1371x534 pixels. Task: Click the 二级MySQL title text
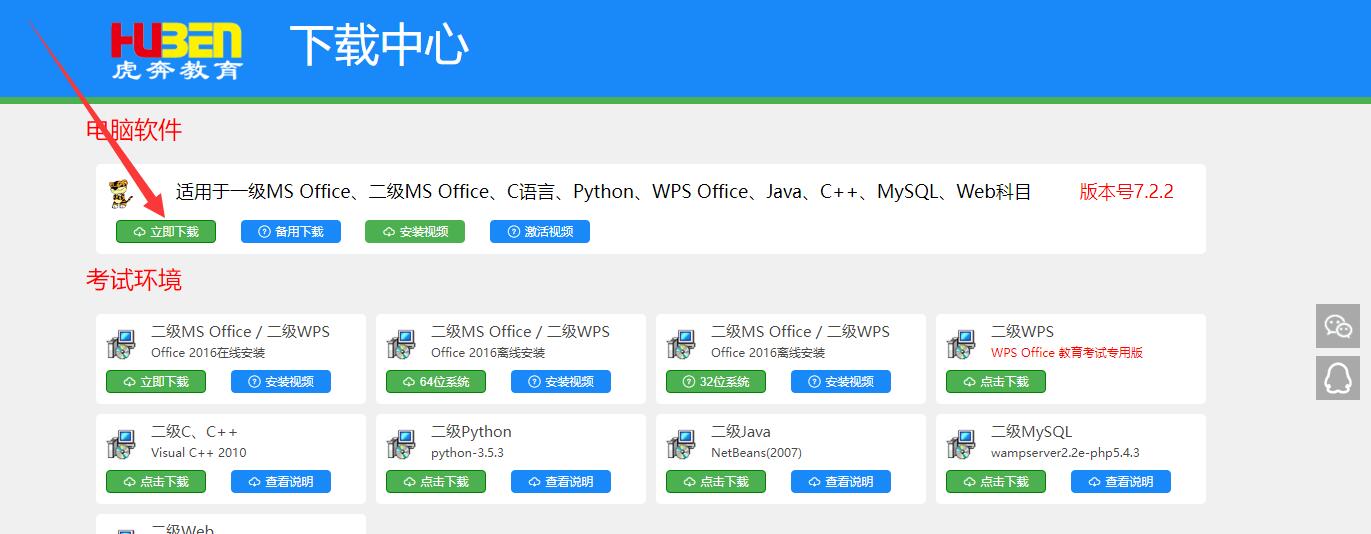(1031, 432)
